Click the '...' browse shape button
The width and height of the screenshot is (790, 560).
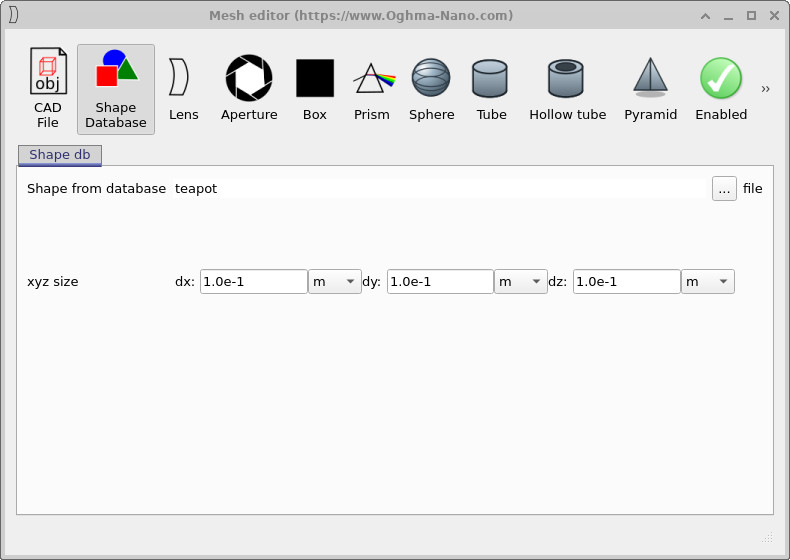[x=724, y=188]
